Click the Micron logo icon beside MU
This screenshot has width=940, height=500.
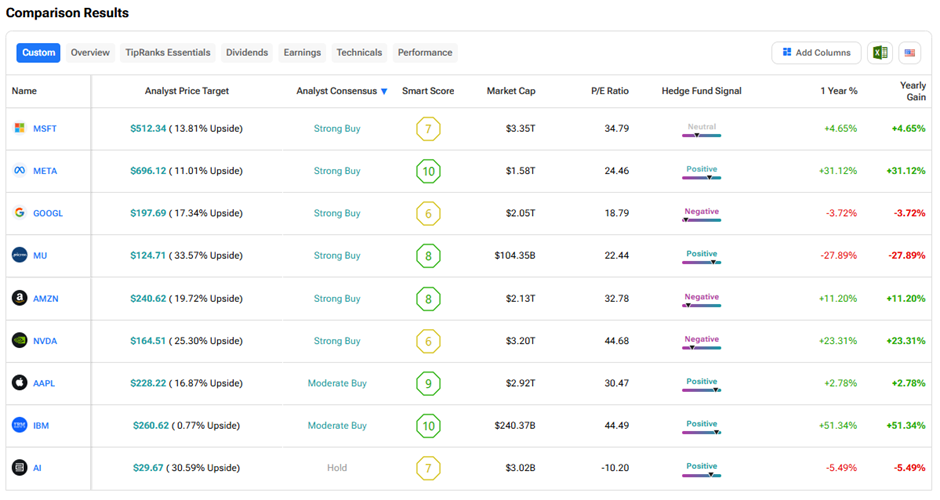pyautogui.click(x=20, y=255)
